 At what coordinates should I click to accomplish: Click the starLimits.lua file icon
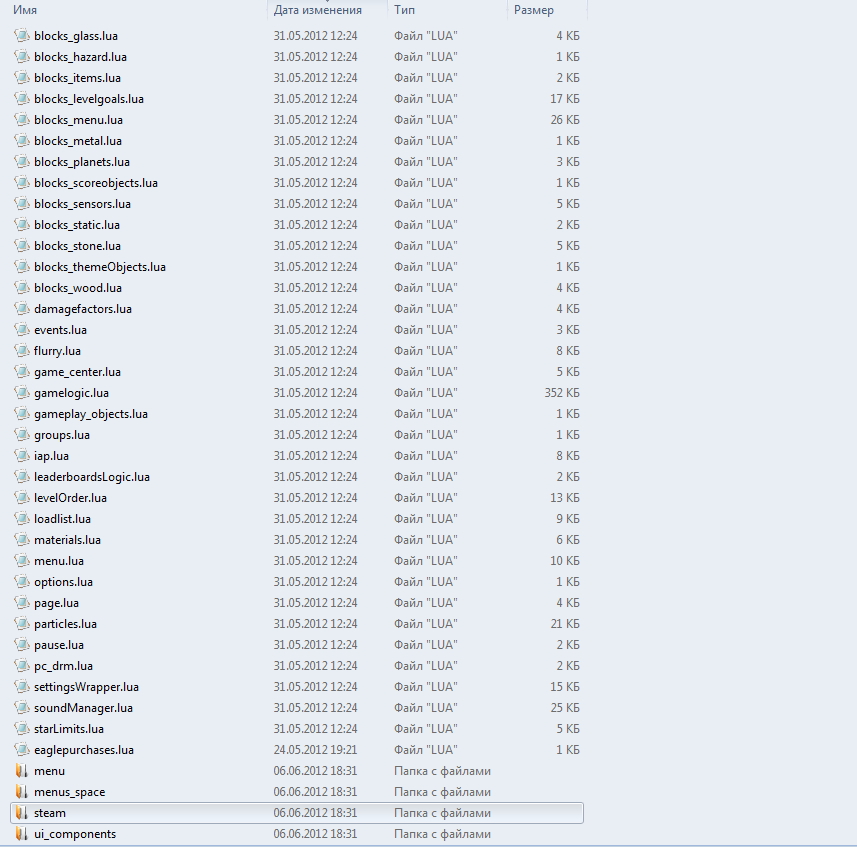click(x=21, y=728)
